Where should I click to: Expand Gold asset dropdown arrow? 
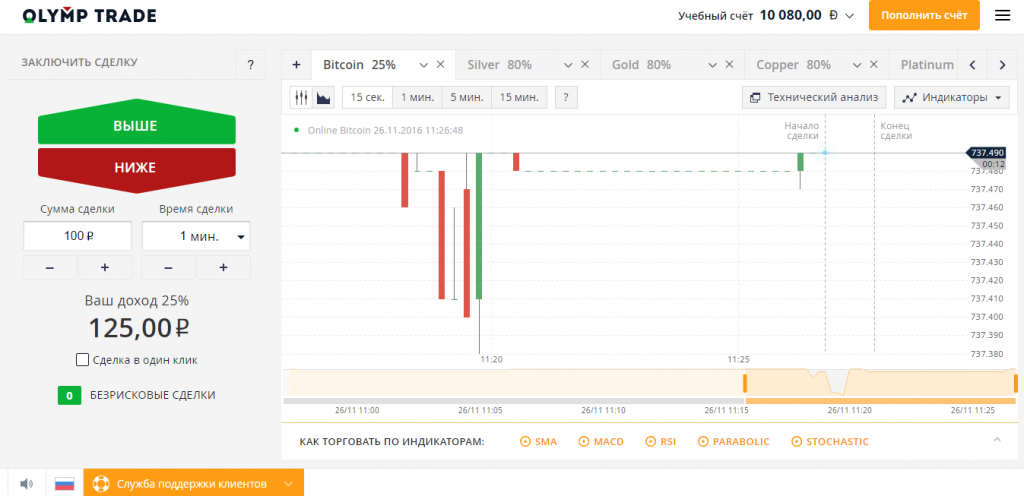(712, 65)
